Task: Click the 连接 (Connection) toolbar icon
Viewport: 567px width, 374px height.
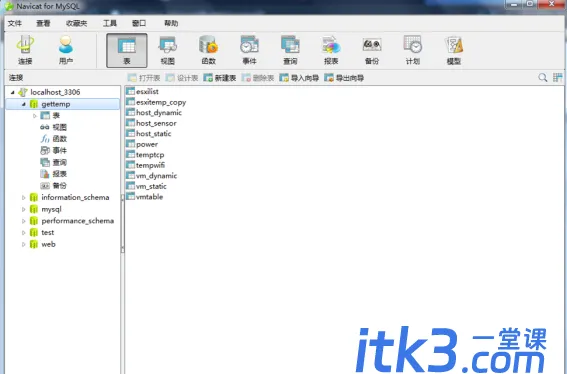Action: 25,50
